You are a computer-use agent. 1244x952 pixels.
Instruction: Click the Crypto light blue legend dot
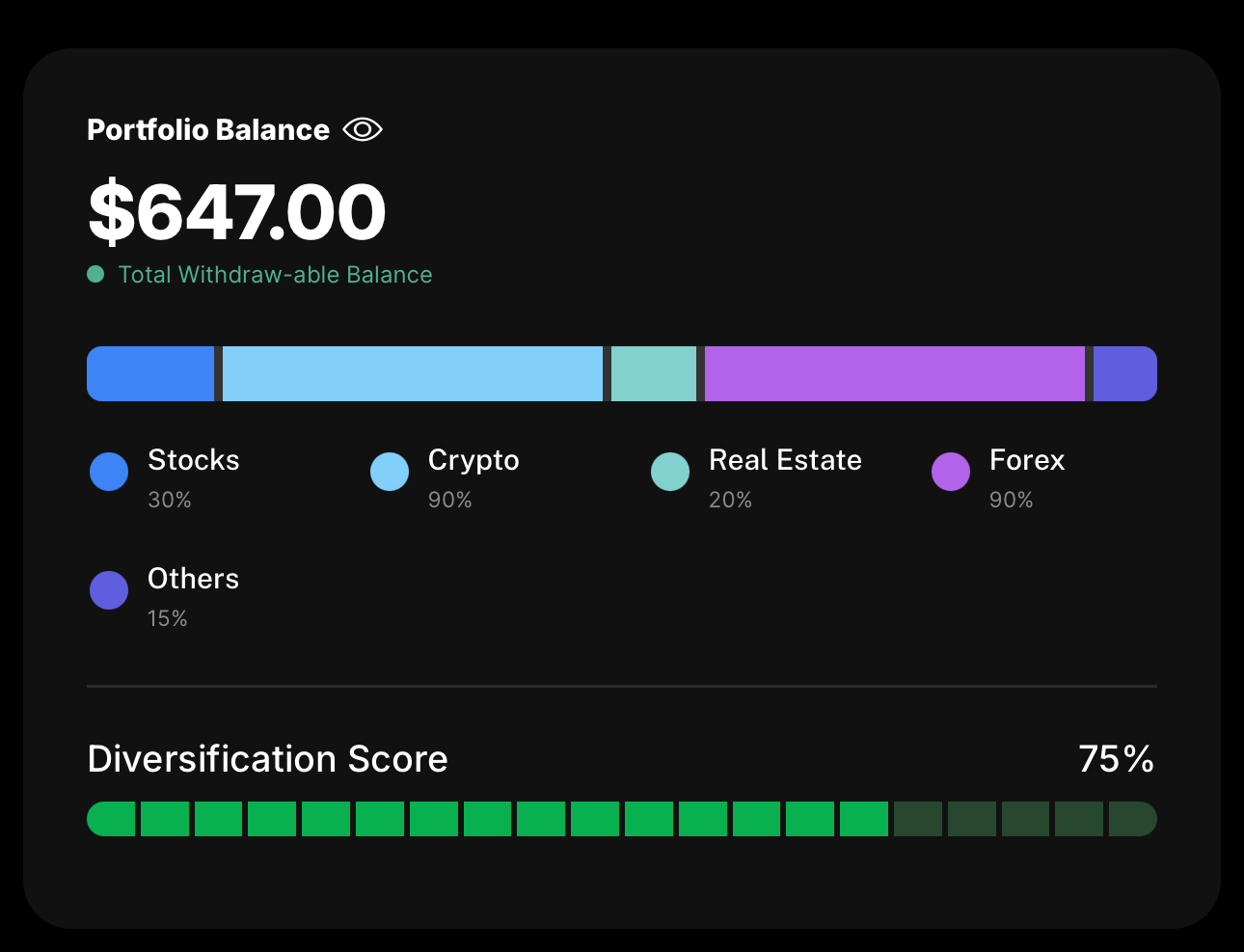[x=390, y=472]
